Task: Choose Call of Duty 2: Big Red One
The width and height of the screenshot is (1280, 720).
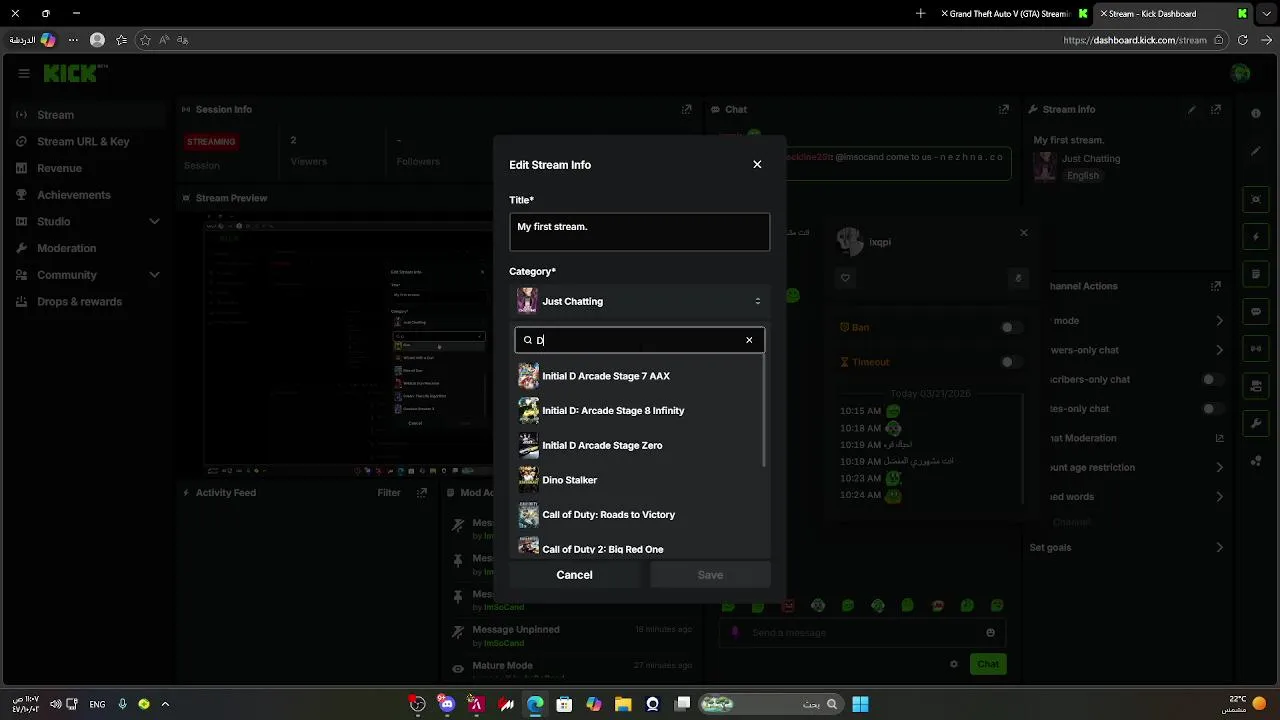Action: (x=639, y=546)
